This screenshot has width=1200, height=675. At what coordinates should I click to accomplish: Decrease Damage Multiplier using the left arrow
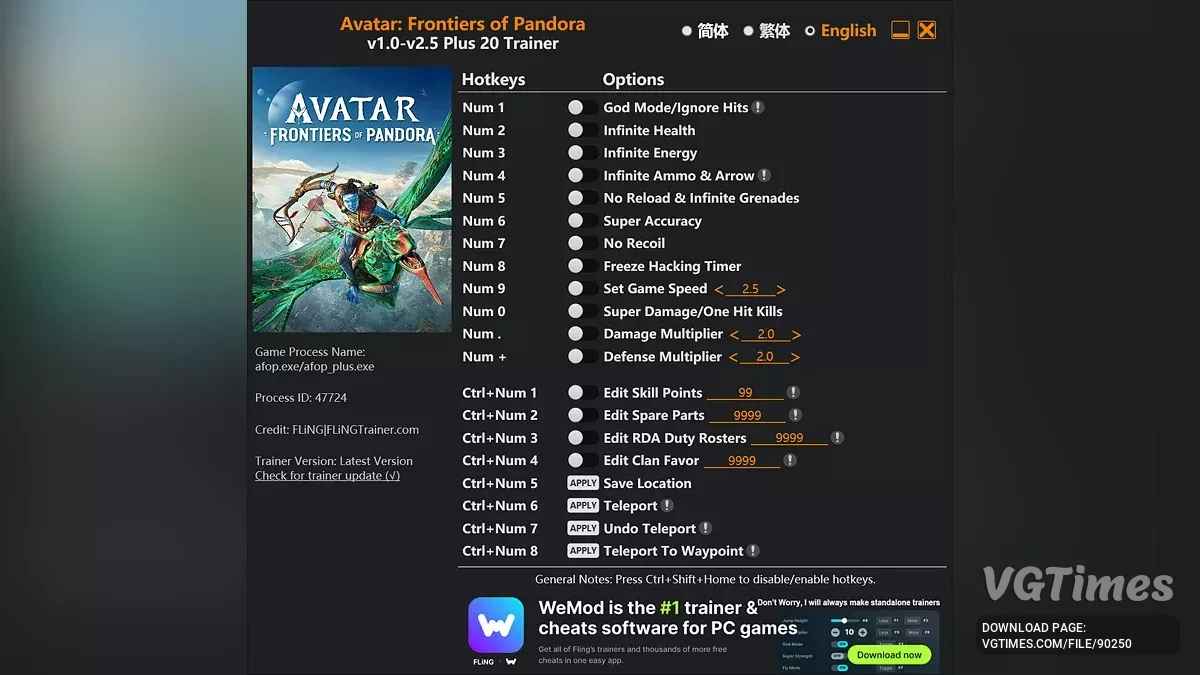734,334
